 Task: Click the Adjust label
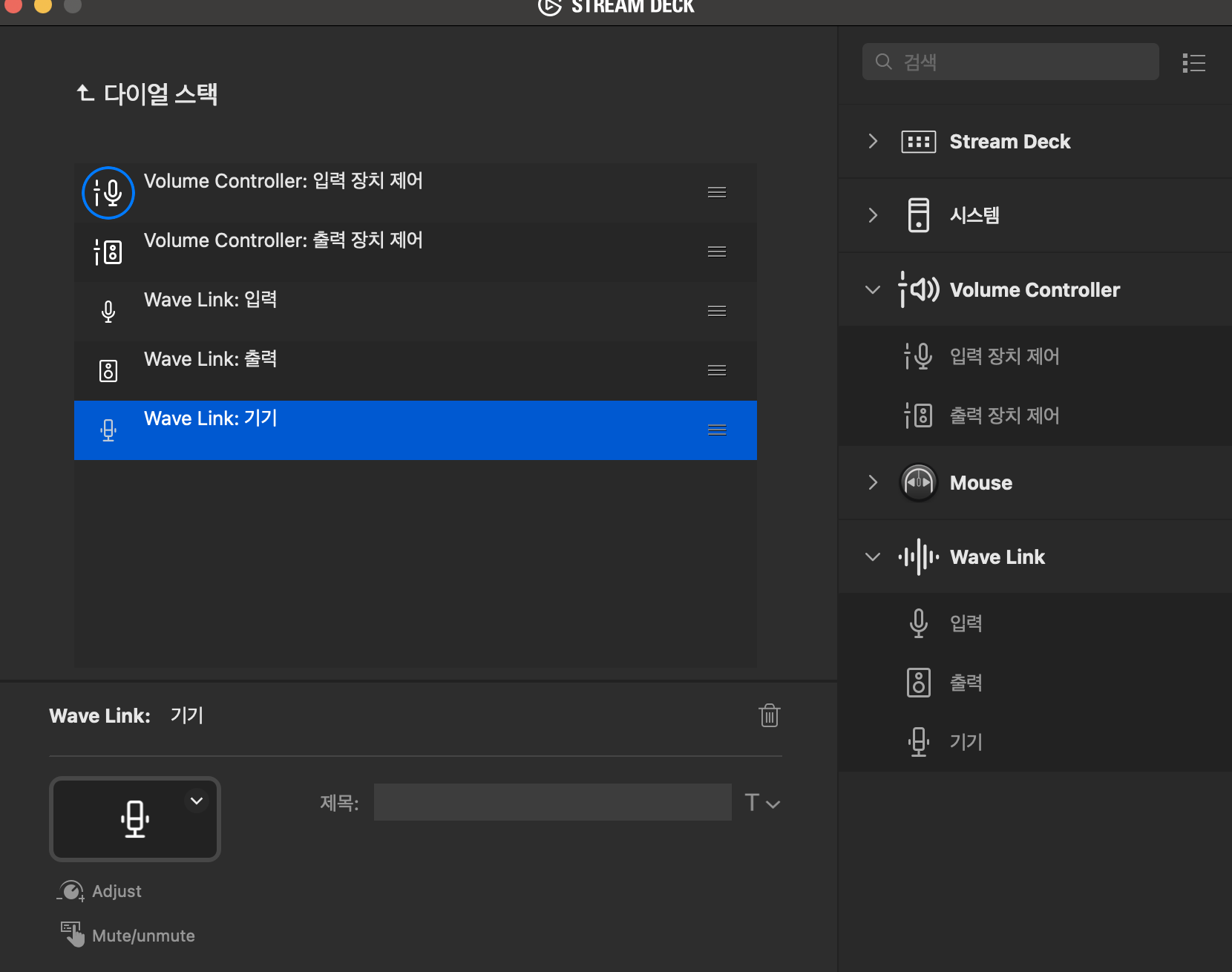click(117, 891)
